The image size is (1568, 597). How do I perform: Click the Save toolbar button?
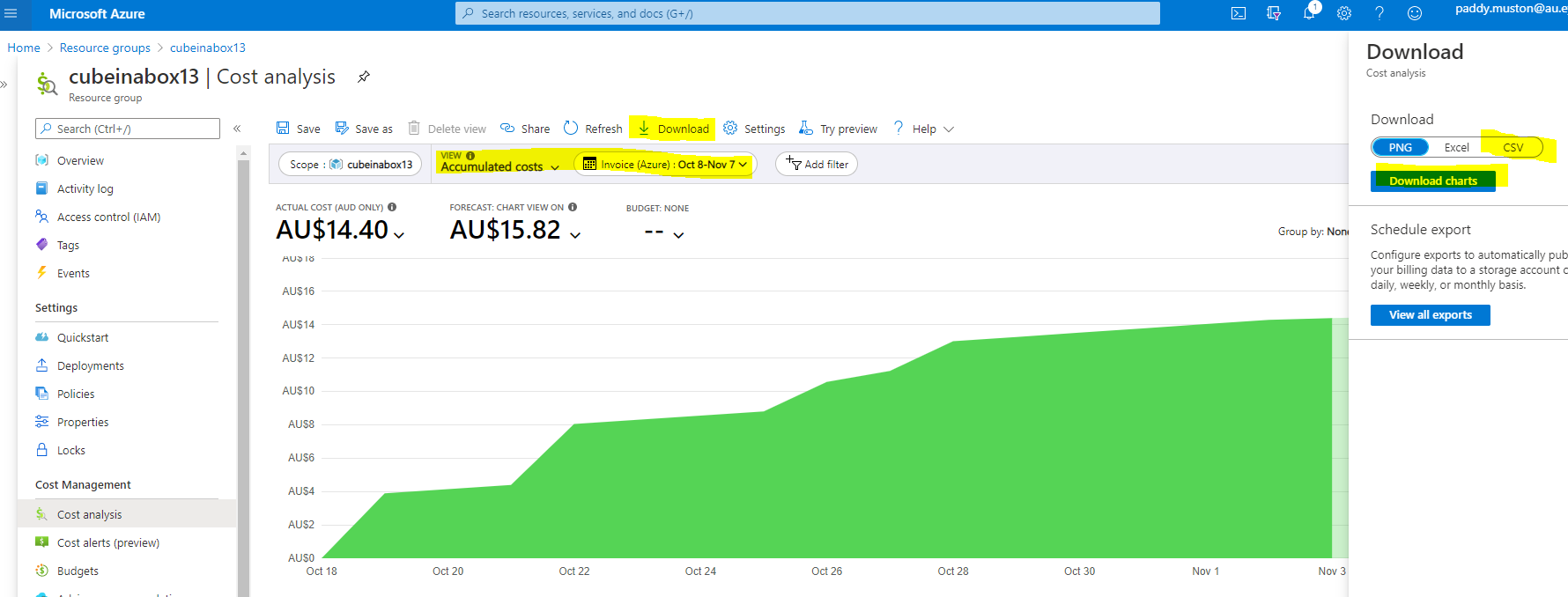[298, 129]
